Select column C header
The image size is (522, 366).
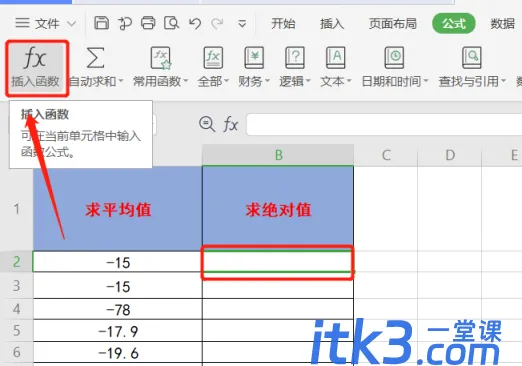click(x=386, y=155)
